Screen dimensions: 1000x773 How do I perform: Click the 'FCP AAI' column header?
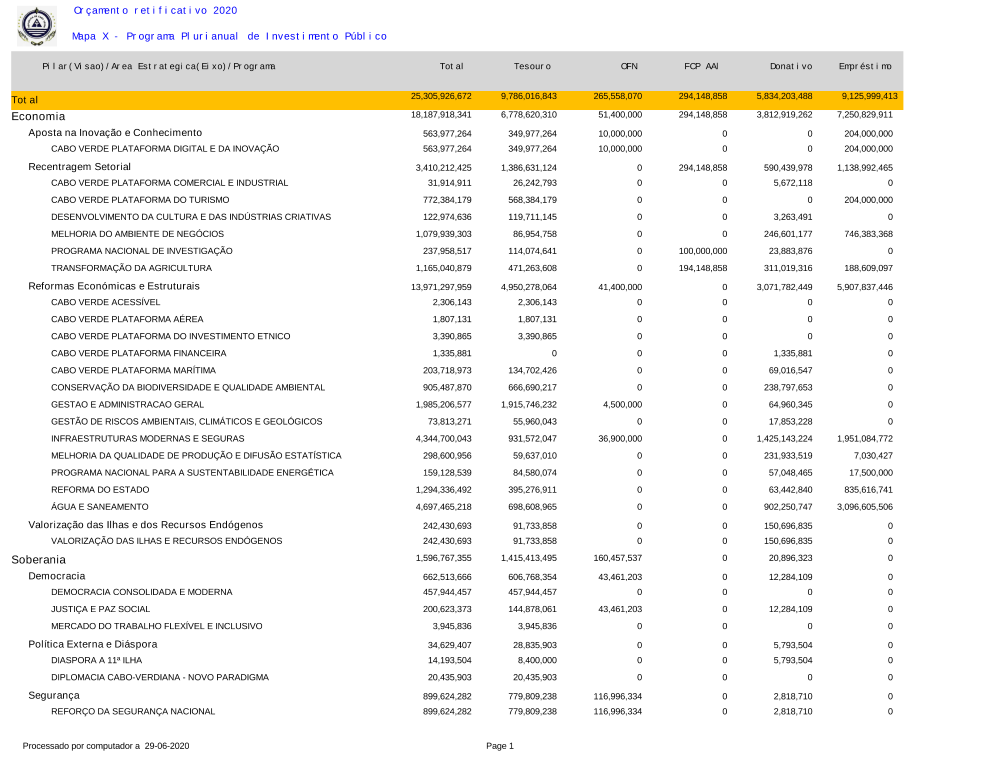701,67
